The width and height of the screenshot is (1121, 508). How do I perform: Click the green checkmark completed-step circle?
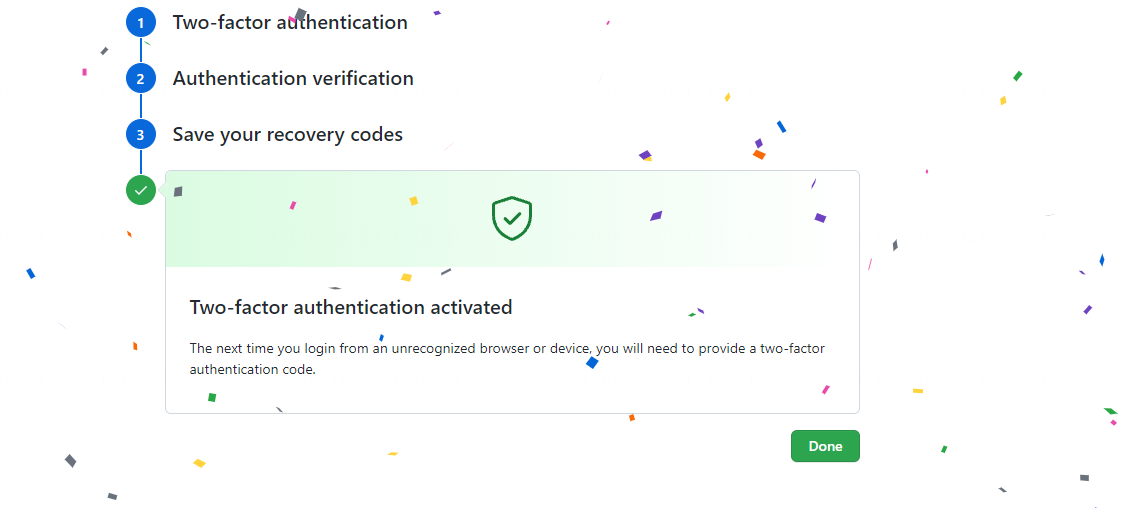(141, 189)
